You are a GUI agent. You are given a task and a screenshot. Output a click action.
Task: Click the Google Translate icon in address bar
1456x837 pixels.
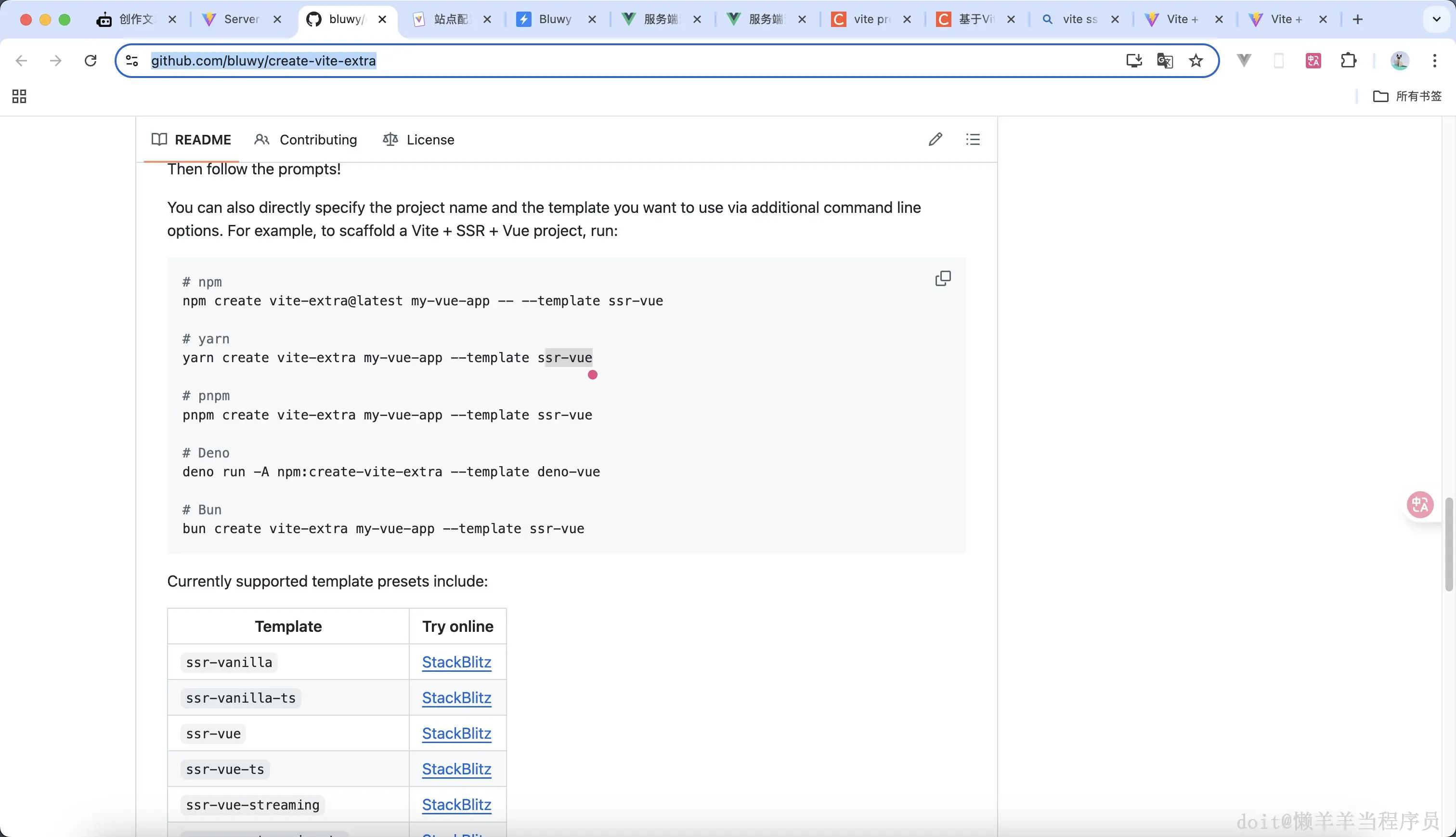[x=1165, y=60]
